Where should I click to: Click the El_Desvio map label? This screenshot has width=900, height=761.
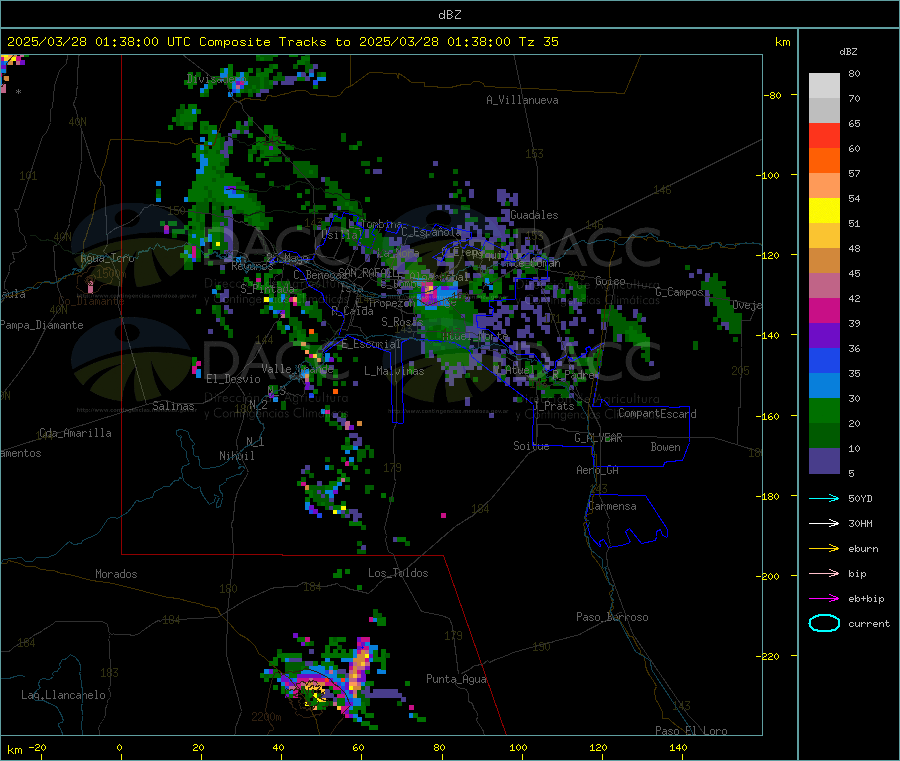pos(233,379)
